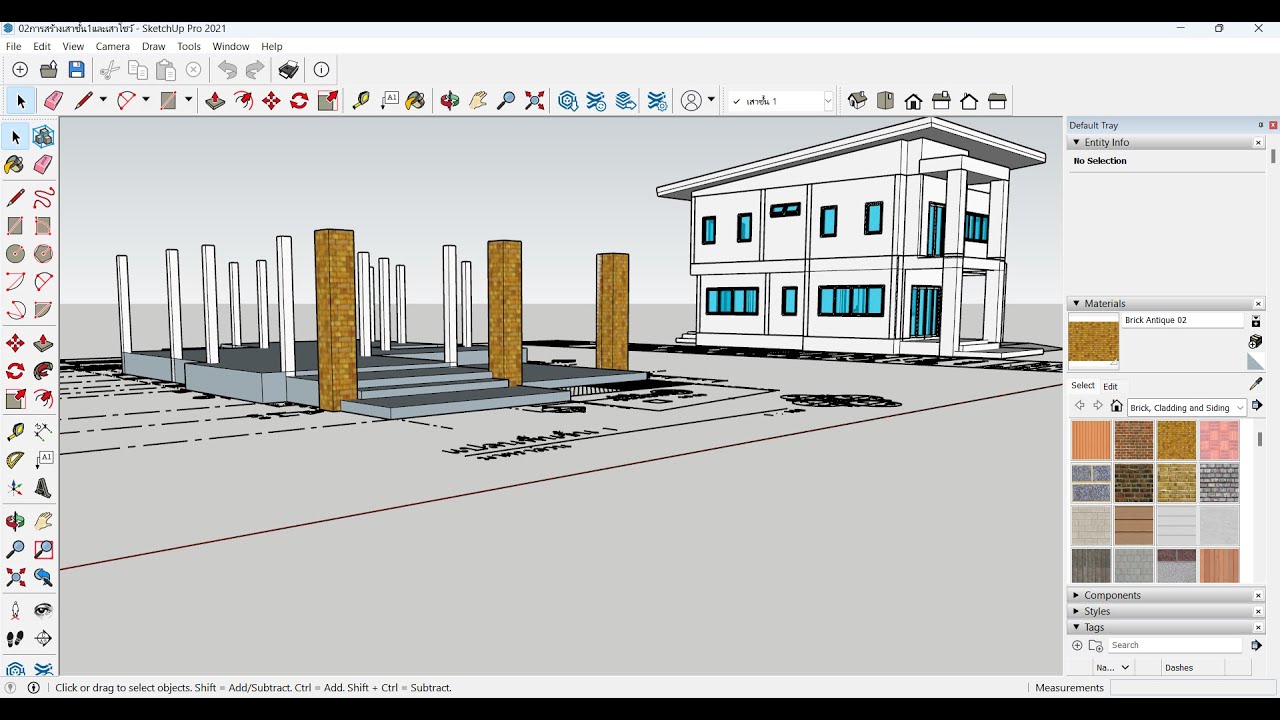Select Make Component tool in left toolbar
The height and width of the screenshot is (720, 1280).
coord(43,137)
